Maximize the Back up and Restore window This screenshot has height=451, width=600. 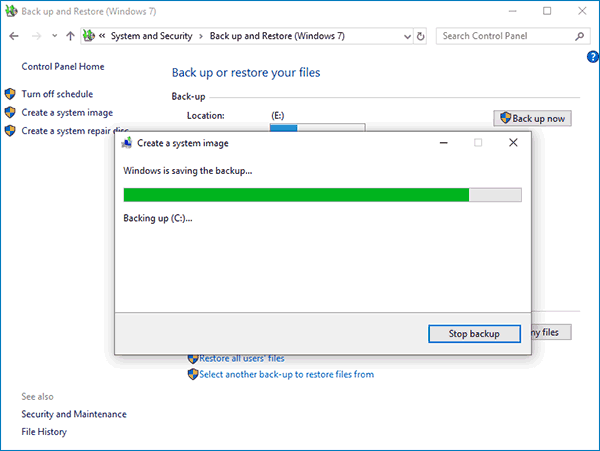[547, 11]
